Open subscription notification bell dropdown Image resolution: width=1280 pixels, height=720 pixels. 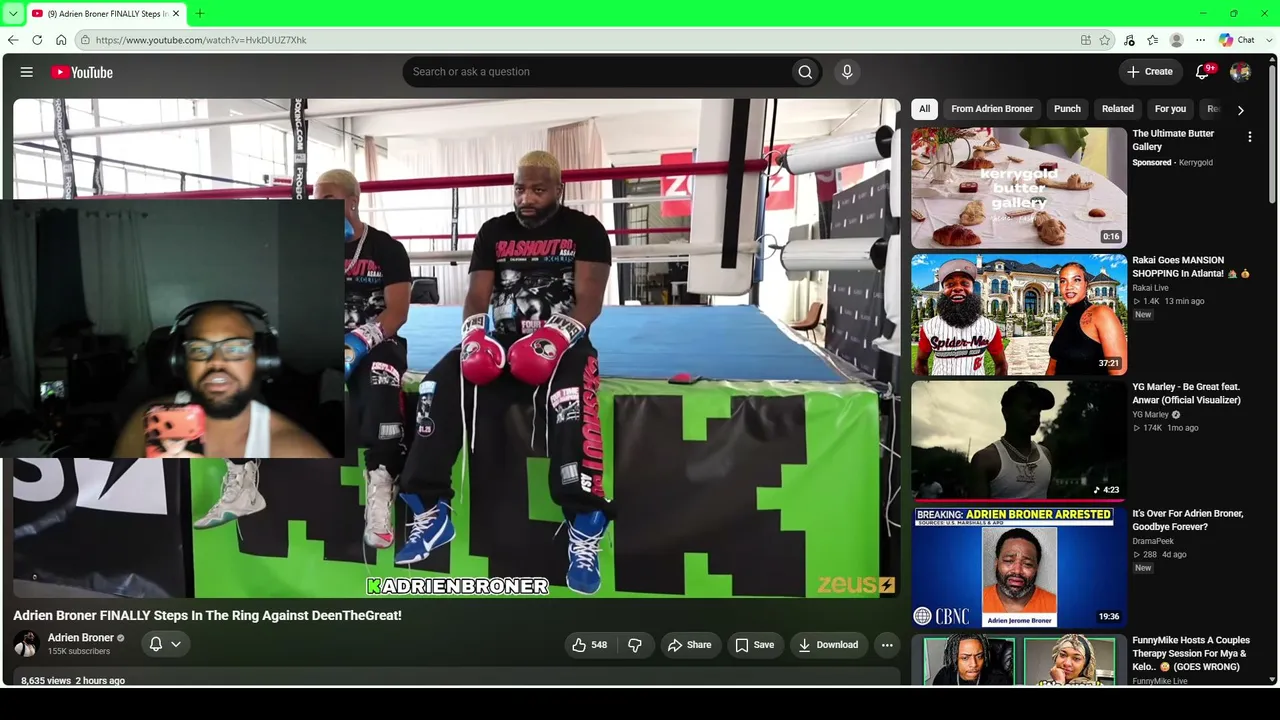coord(165,645)
